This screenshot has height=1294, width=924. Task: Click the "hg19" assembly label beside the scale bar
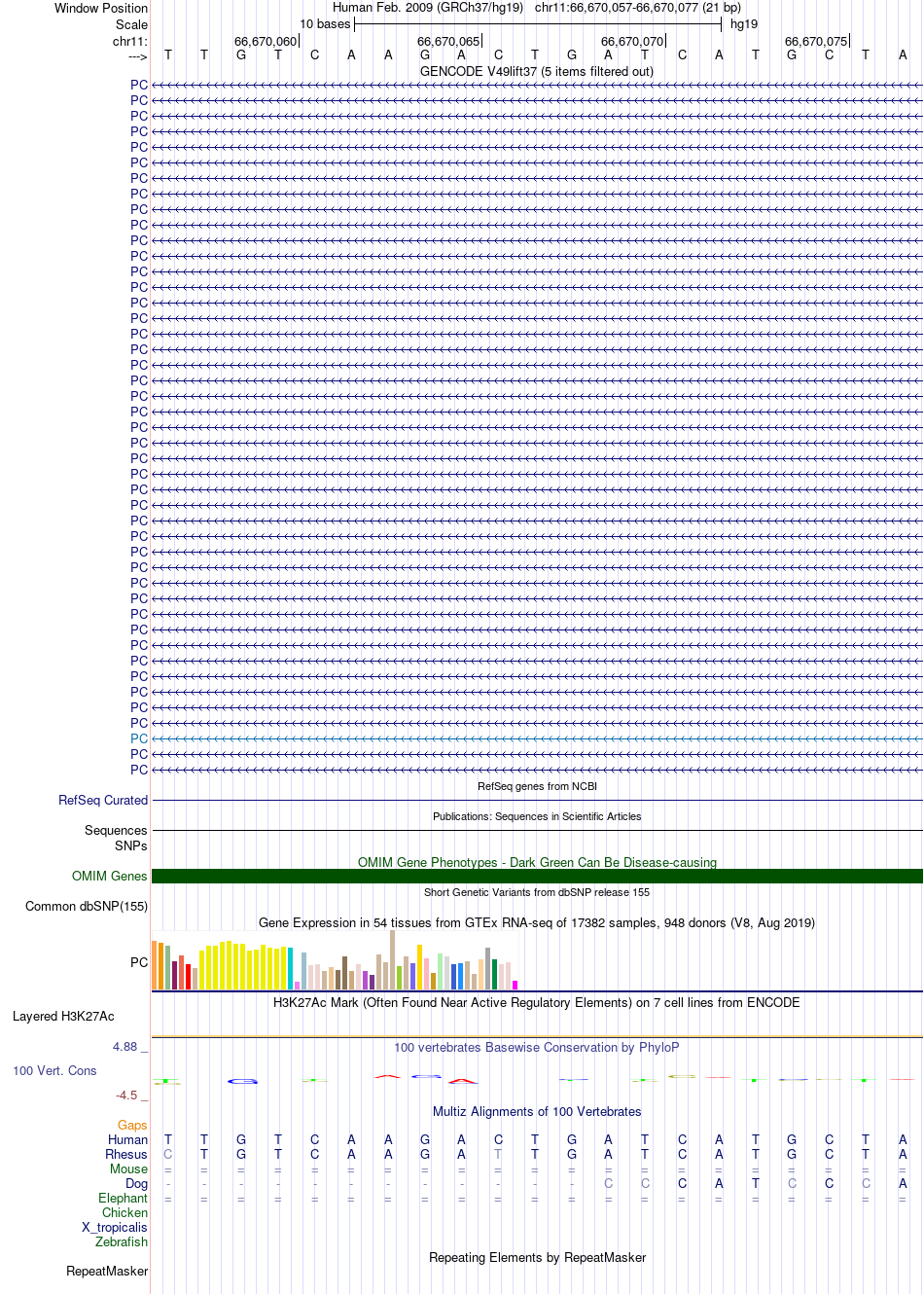click(x=744, y=24)
